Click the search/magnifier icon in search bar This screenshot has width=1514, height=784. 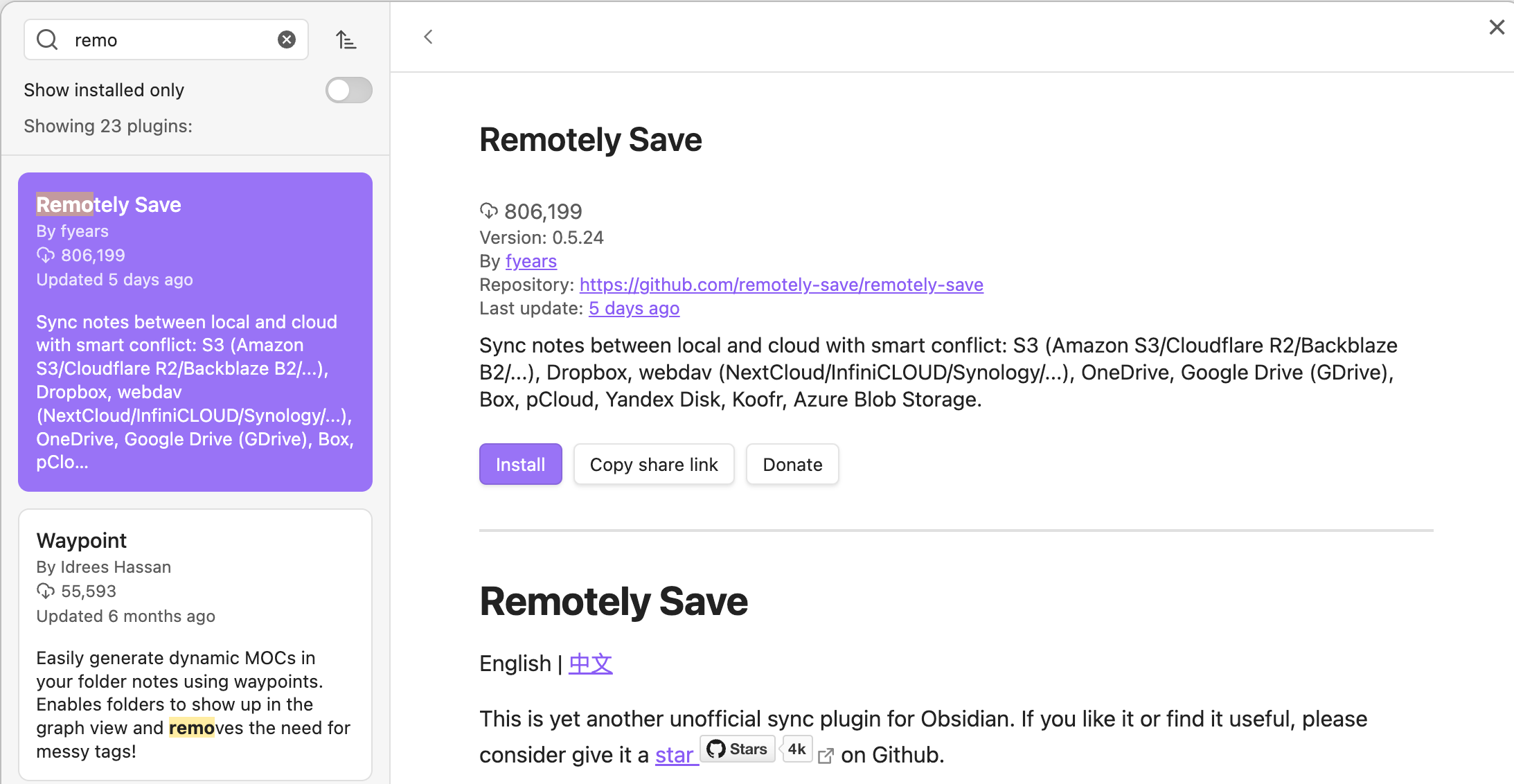click(x=47, y=39)
